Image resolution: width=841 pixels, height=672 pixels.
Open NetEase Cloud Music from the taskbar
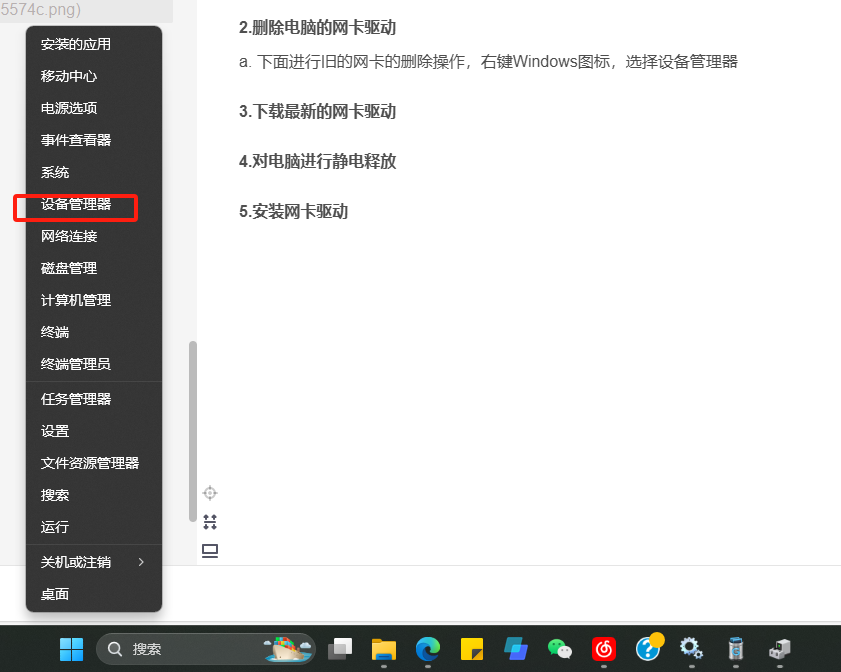[604, 649]
